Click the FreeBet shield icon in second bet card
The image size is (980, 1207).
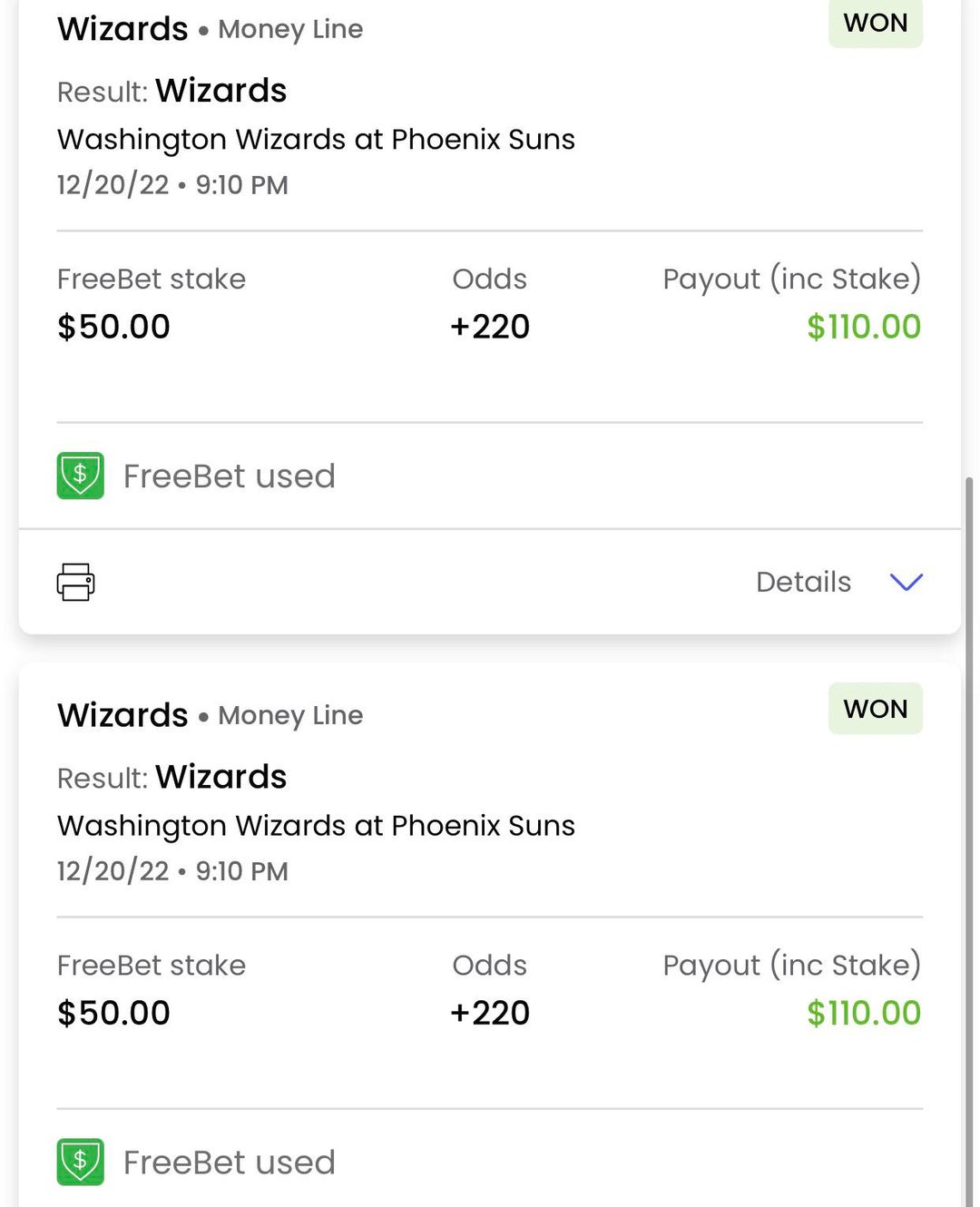(81, 1162)
